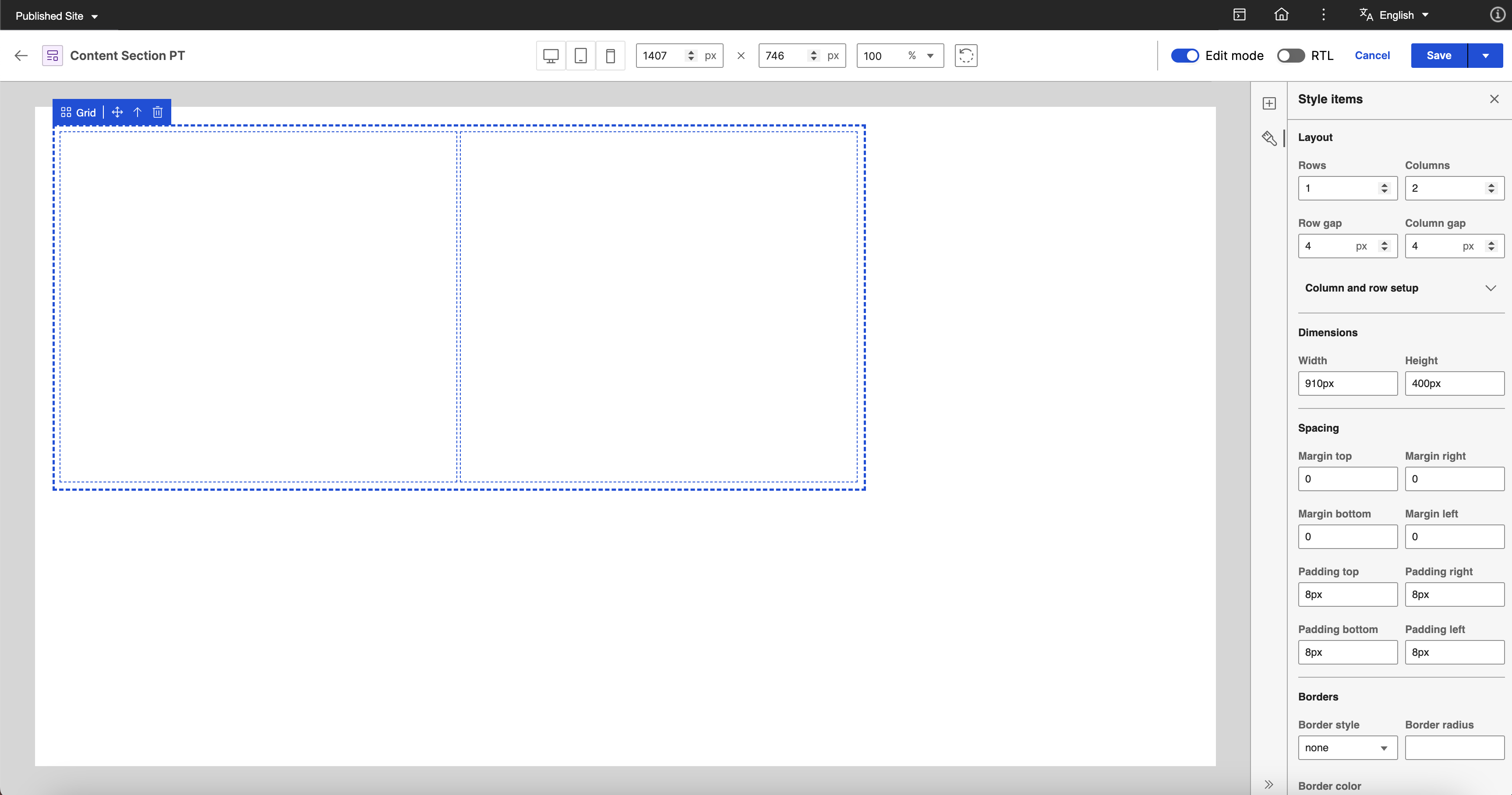Switch to tablet viewport preview
Screen dimensions: 1512x795
(x=580, y=56)
